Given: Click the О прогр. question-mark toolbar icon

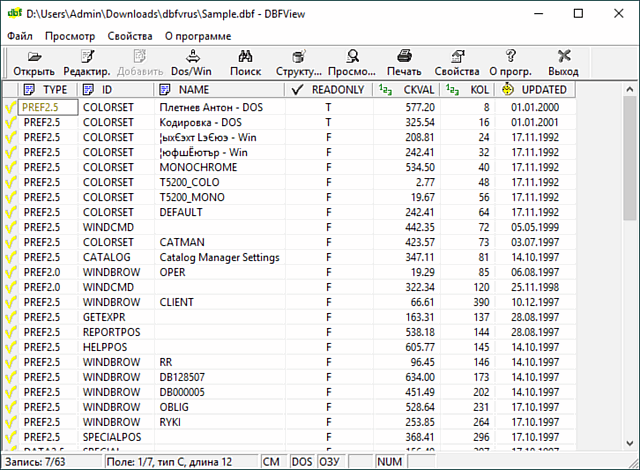Looking at the screenshot, I should tap(510, 57).
